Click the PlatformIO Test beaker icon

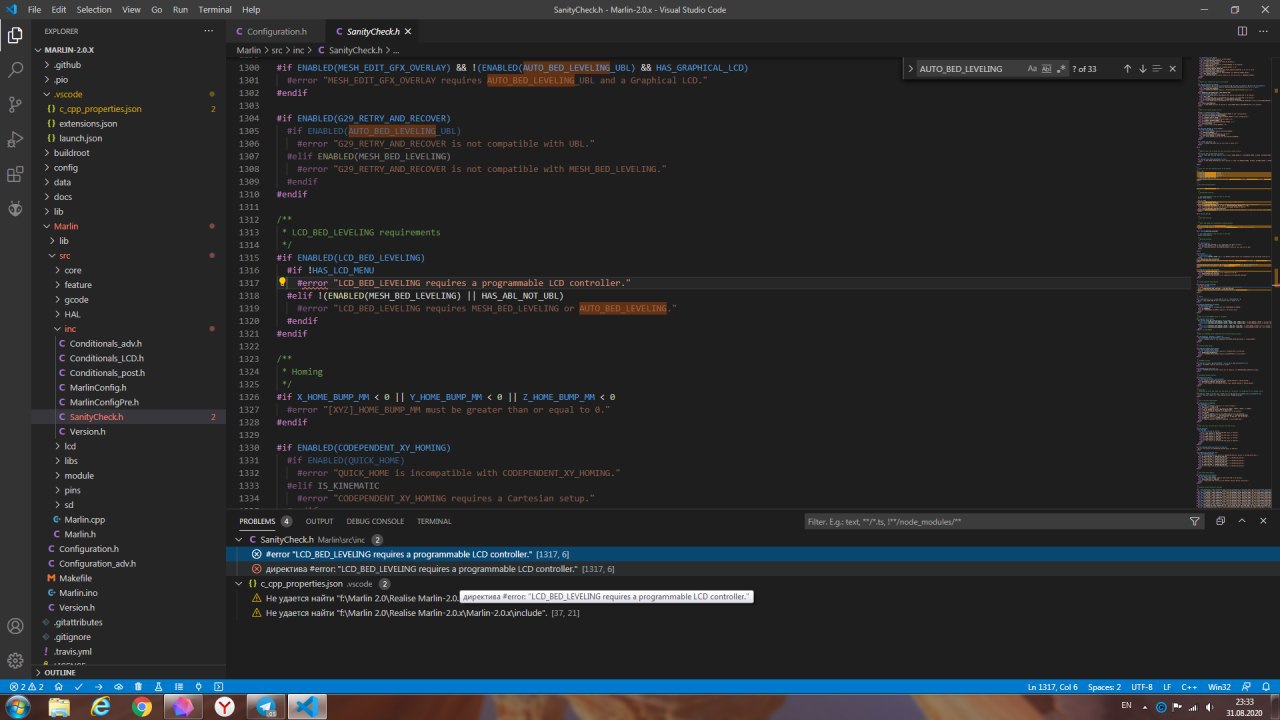coord(158,687)
